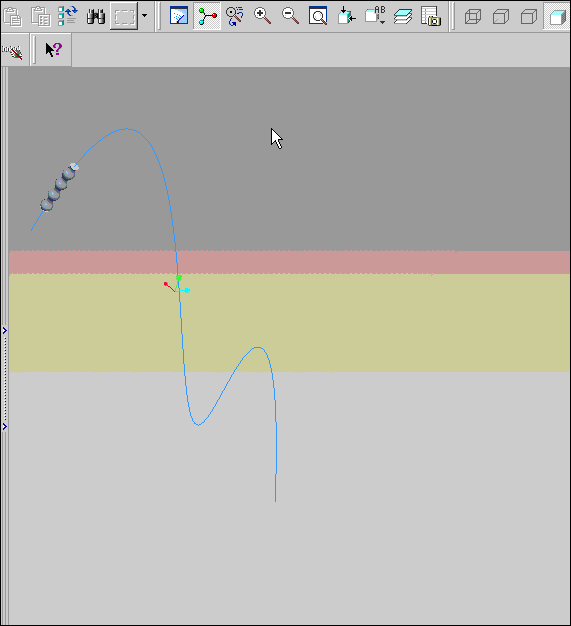Click the Zoom Out magnifier
The height and width of the screenshot is (626, 571).
pos(290,16)
